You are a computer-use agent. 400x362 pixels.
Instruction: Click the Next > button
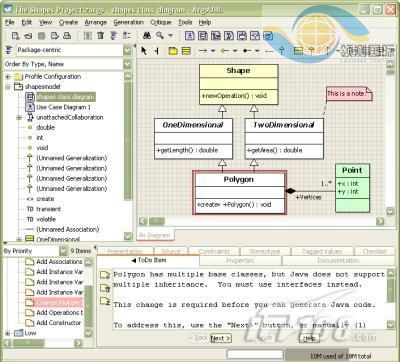(x=221, y=338)
